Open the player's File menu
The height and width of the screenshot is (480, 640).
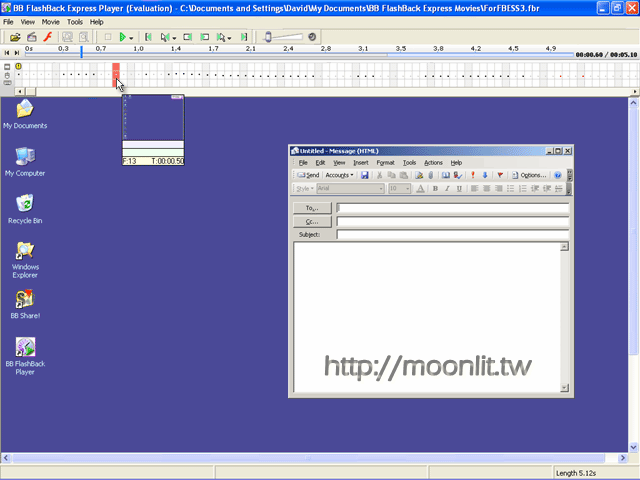(8, 21)
